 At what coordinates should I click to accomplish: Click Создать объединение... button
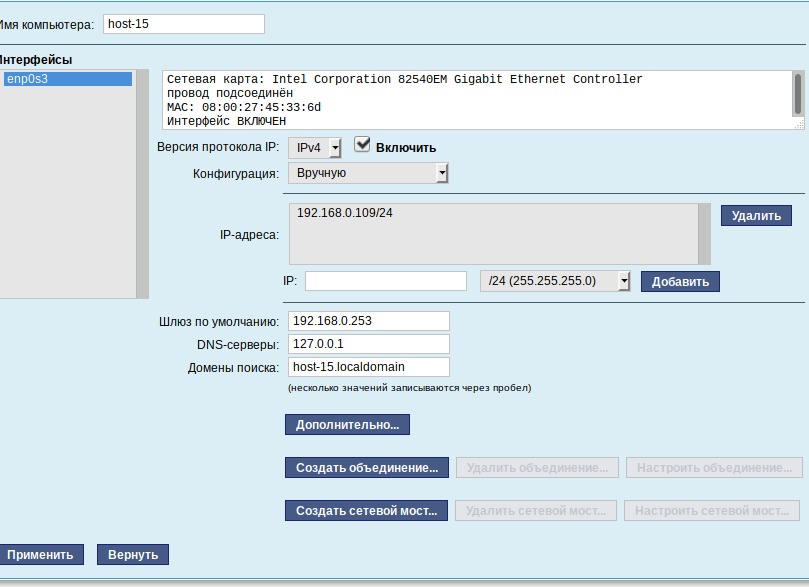tap(367, 468)
